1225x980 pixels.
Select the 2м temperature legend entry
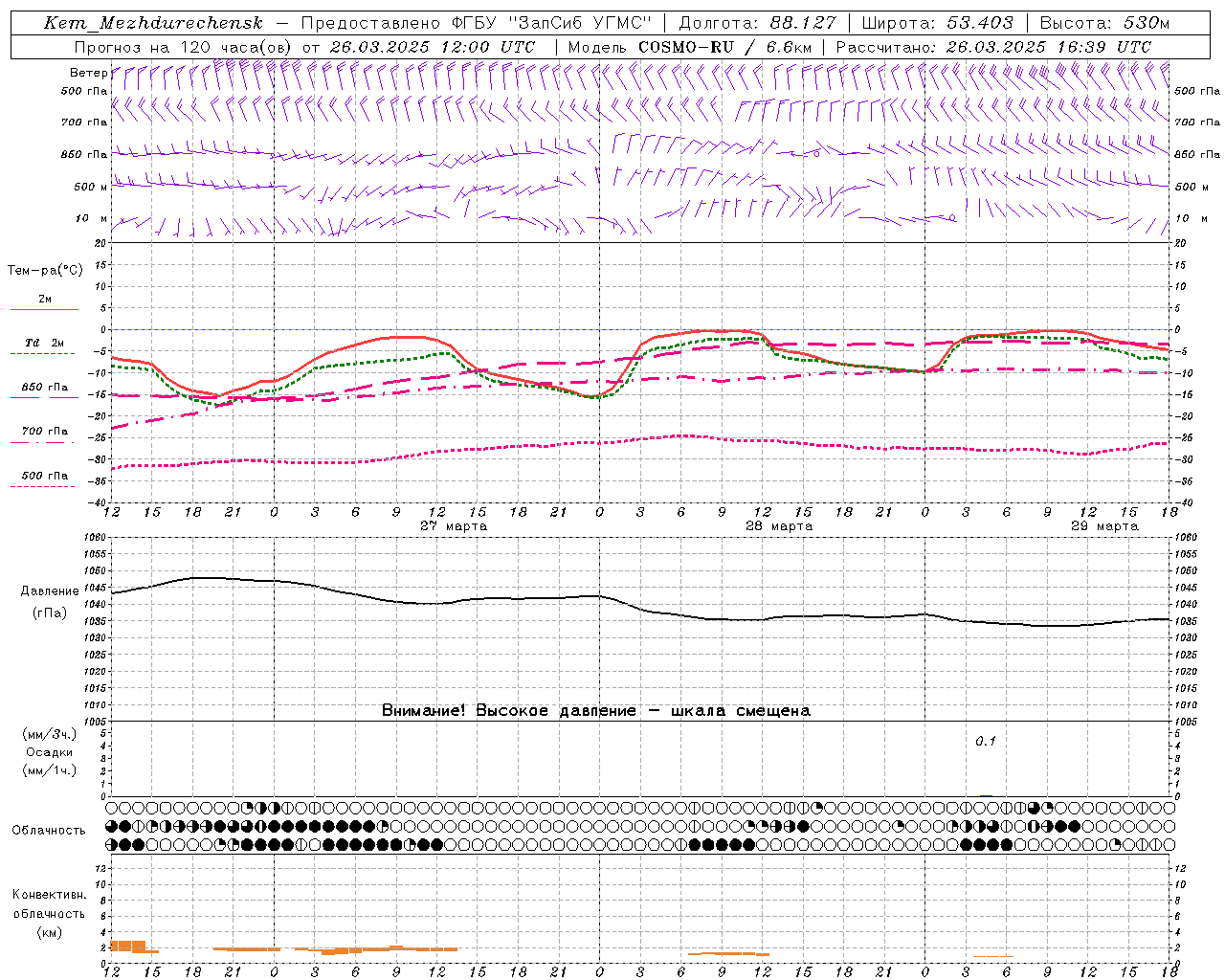click(45, 300)
